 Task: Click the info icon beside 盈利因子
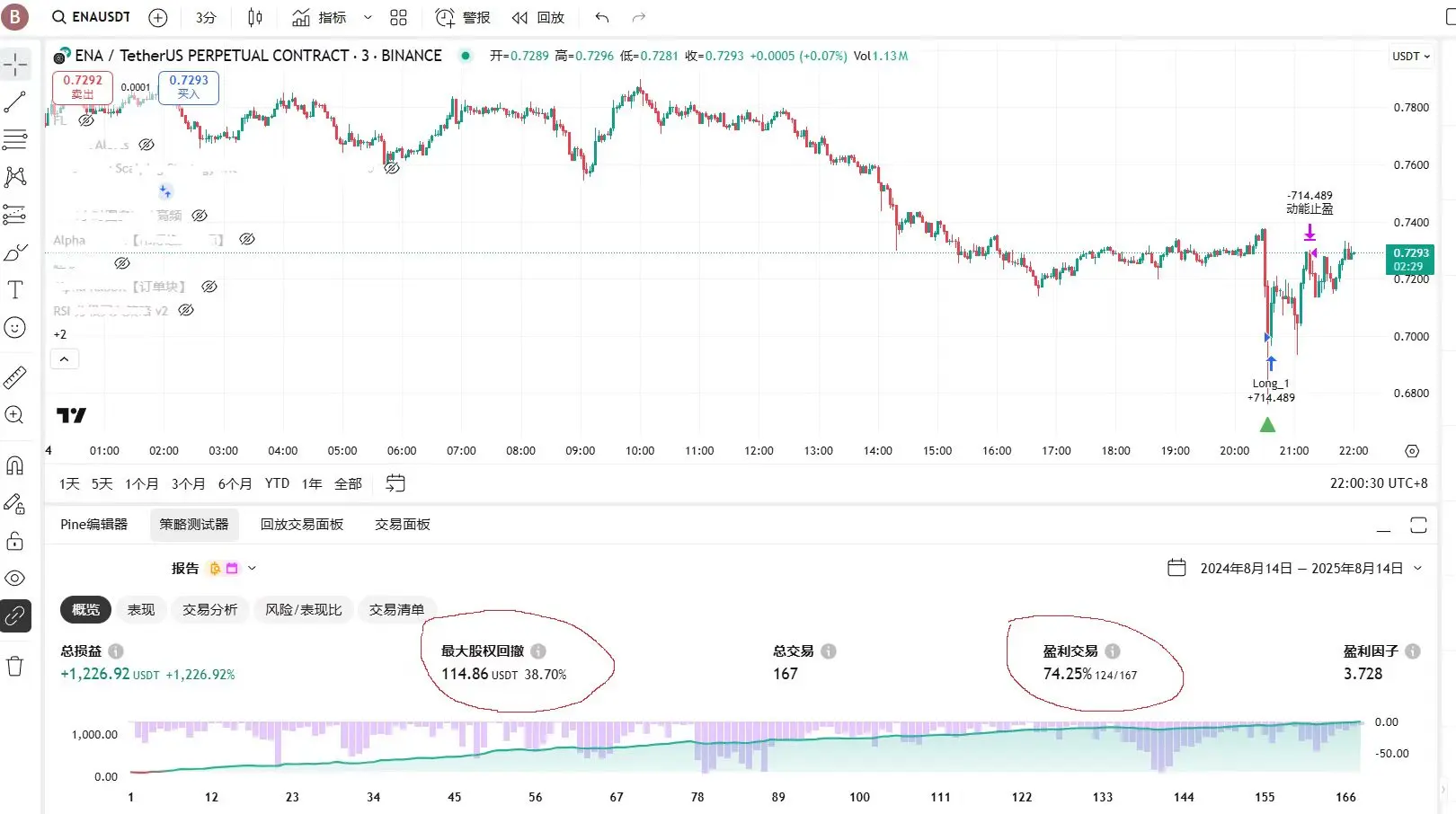pyautogui.click(x=1413, y=651)
